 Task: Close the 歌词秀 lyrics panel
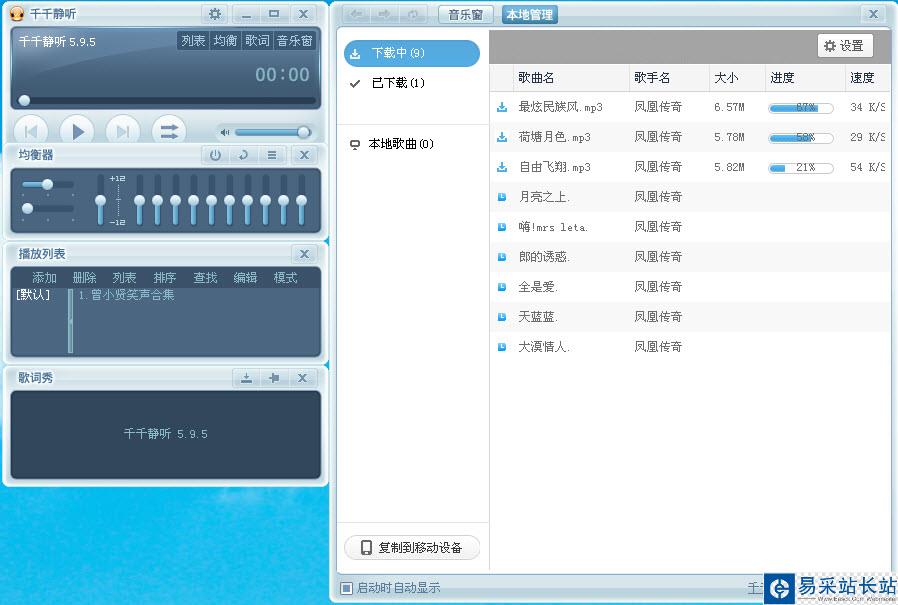[302, 378]
